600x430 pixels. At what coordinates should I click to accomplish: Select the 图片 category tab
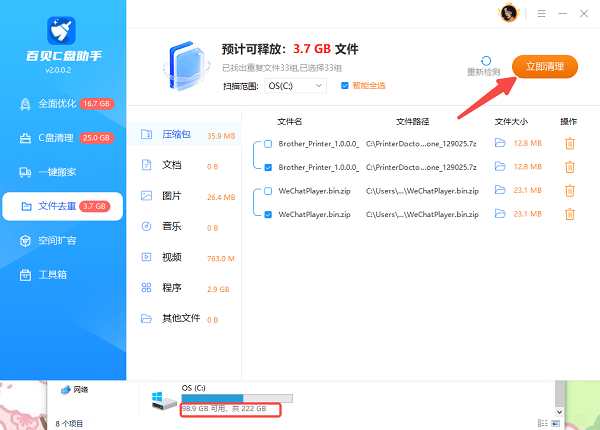tap(184, 196)
